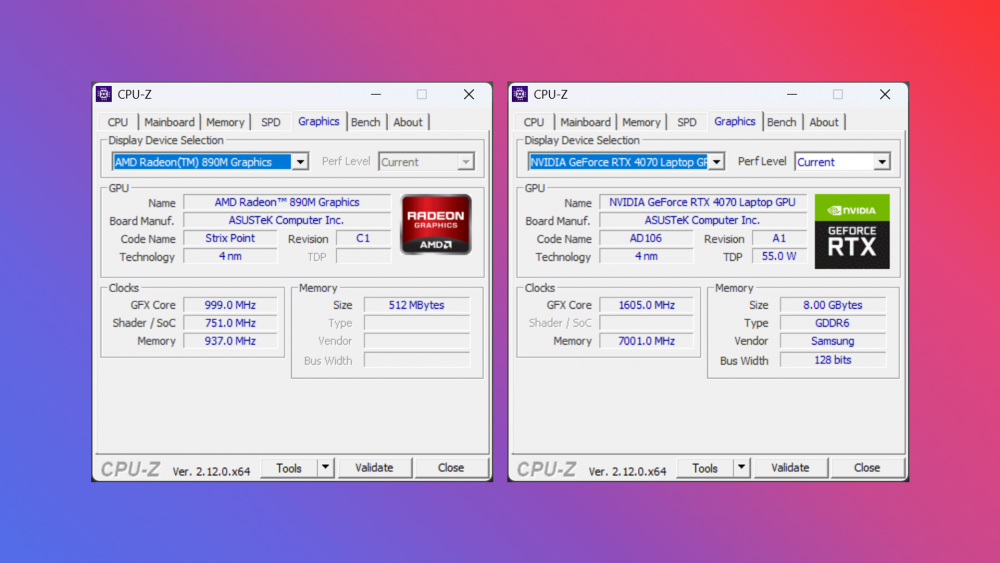Select About tab in left window
The height and width of the screenshot is (563, 1000).
[407, 122]
